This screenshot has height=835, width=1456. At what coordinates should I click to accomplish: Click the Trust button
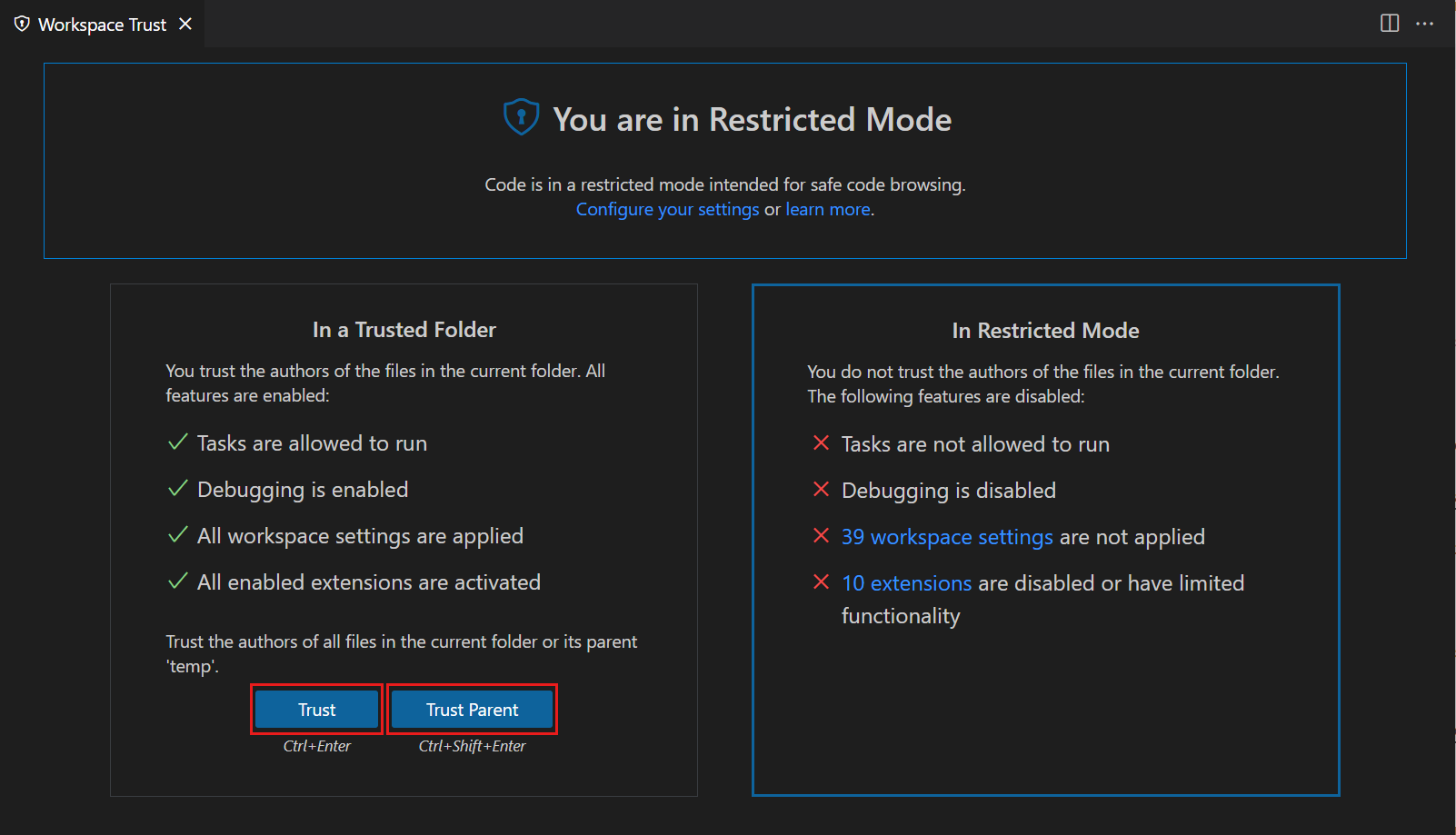(x=316, y=710)
